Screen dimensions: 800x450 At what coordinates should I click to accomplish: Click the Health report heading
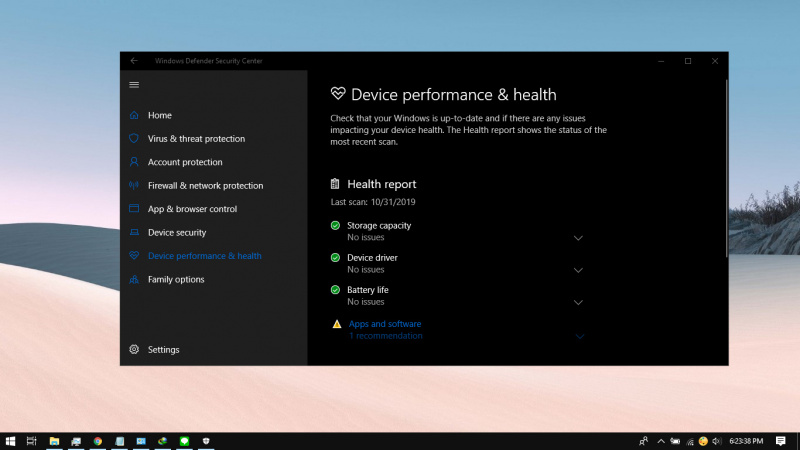click(x=382, y=184)
